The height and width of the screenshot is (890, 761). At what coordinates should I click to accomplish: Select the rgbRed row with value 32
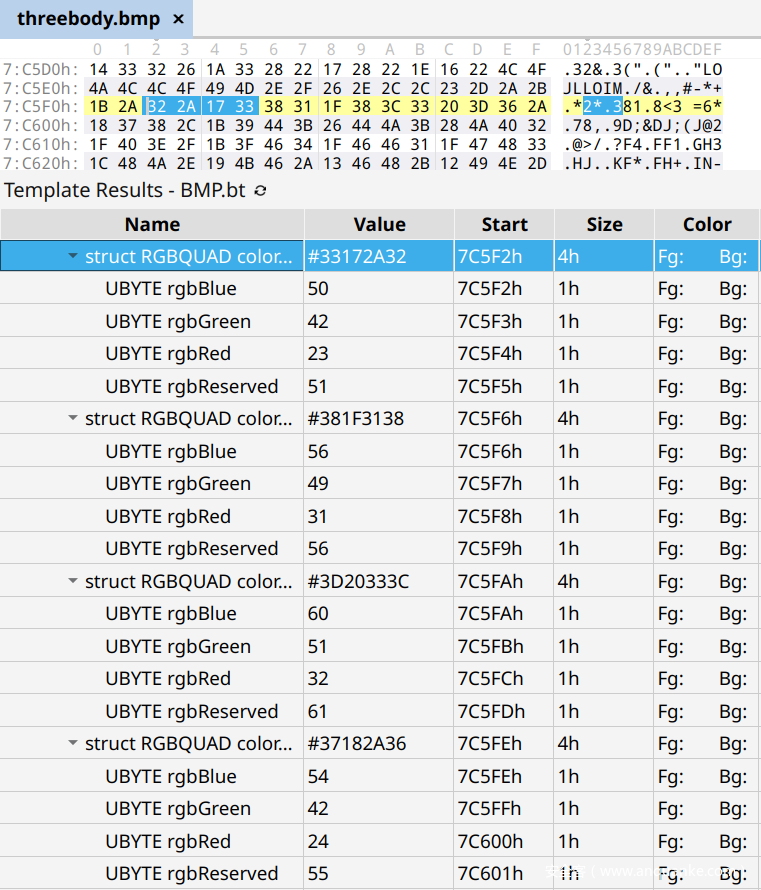(168, 679)
